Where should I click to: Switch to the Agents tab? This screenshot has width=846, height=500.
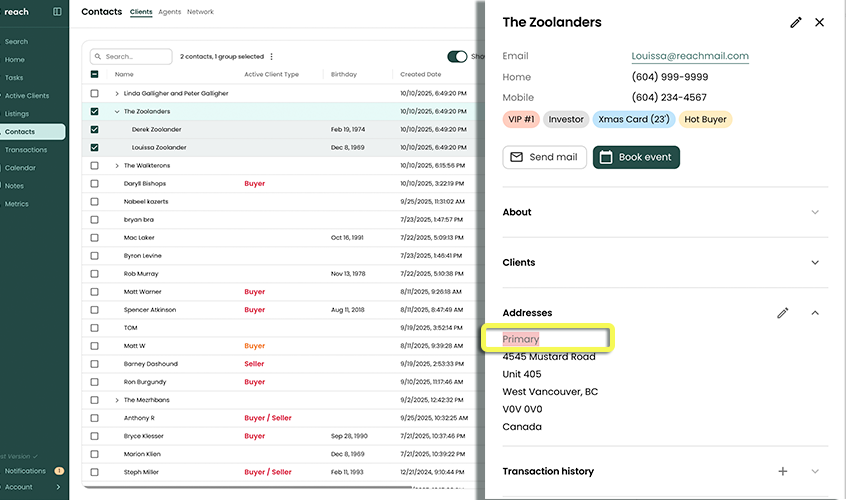[x=170, y=12]
